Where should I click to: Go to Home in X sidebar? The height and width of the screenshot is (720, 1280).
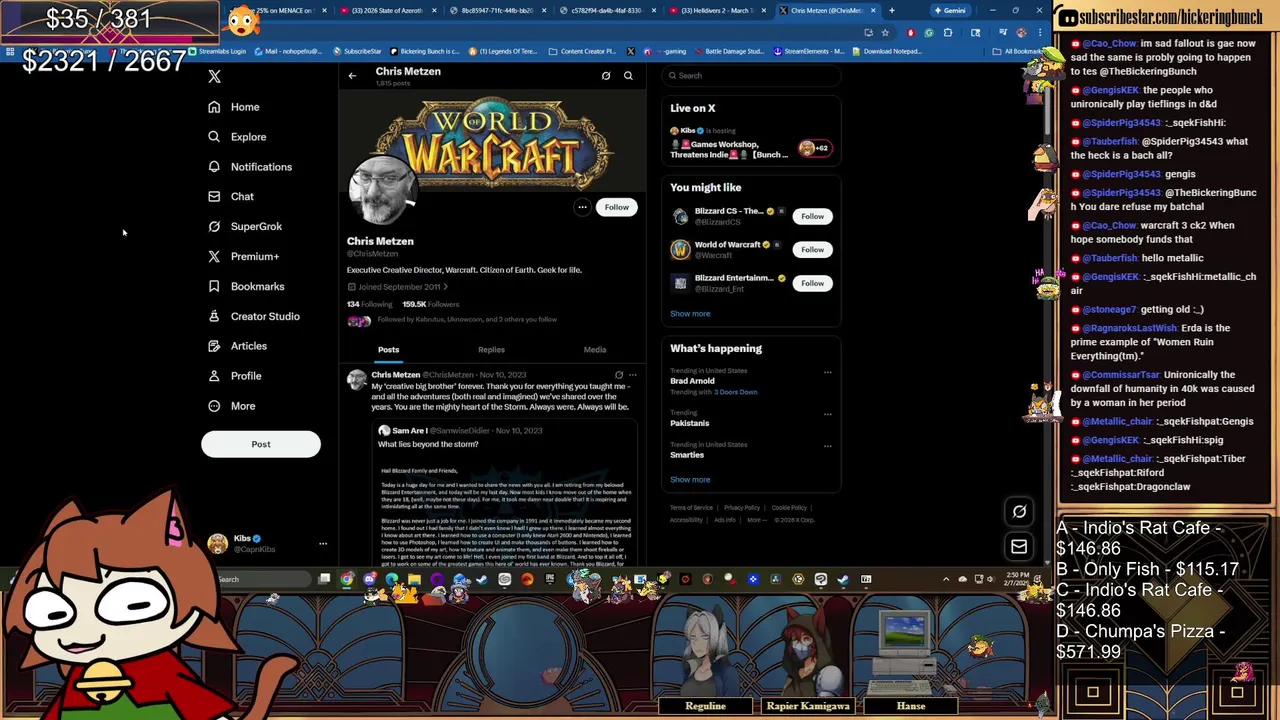point(234,107)
